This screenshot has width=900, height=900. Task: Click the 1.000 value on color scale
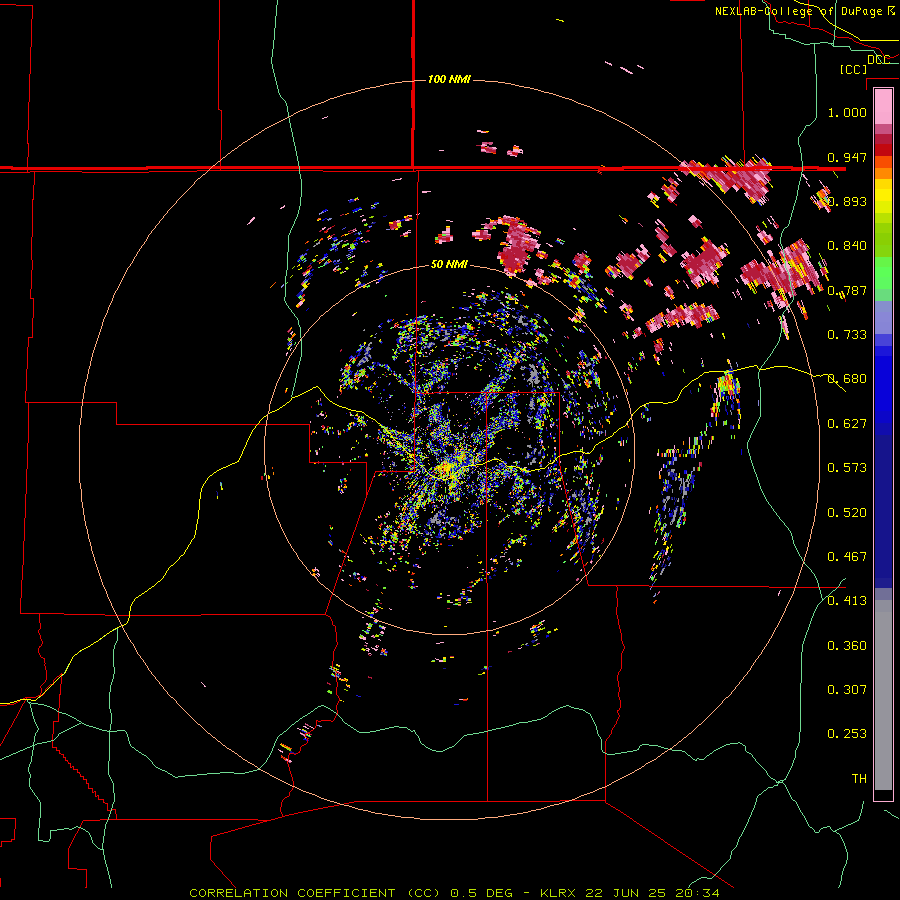(x=847, y=112)
